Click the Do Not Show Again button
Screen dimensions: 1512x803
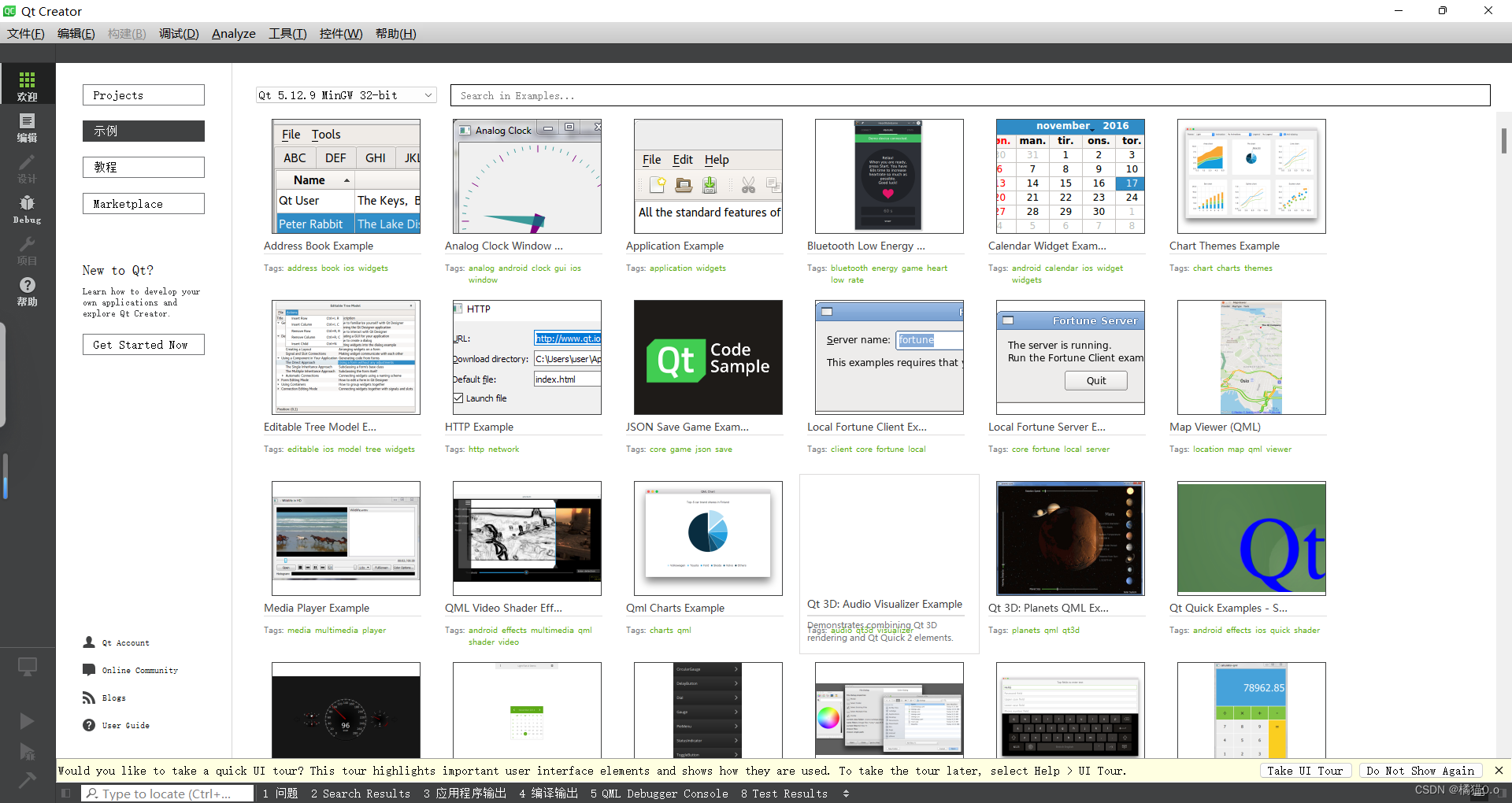1421,771
